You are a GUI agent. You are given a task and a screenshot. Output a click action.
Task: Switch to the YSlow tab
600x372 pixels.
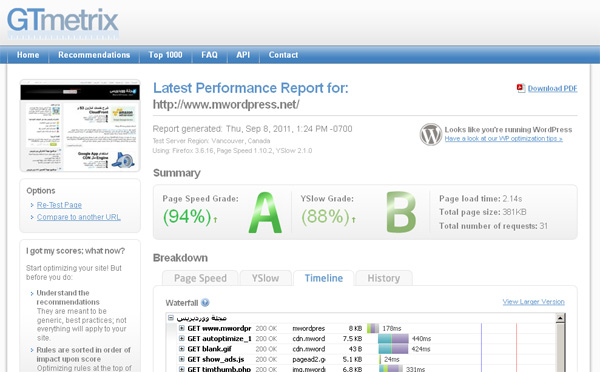tap(266, 278)
